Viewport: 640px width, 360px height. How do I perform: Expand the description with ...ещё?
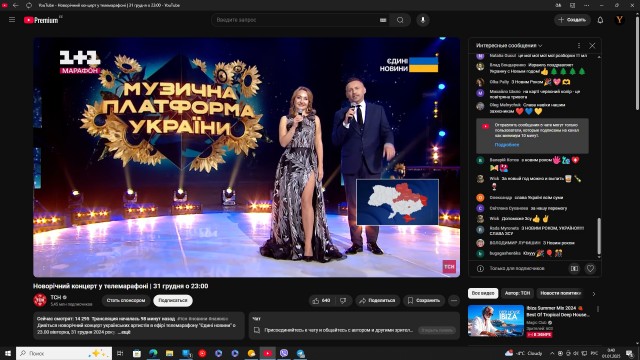[x=124, y=332]
